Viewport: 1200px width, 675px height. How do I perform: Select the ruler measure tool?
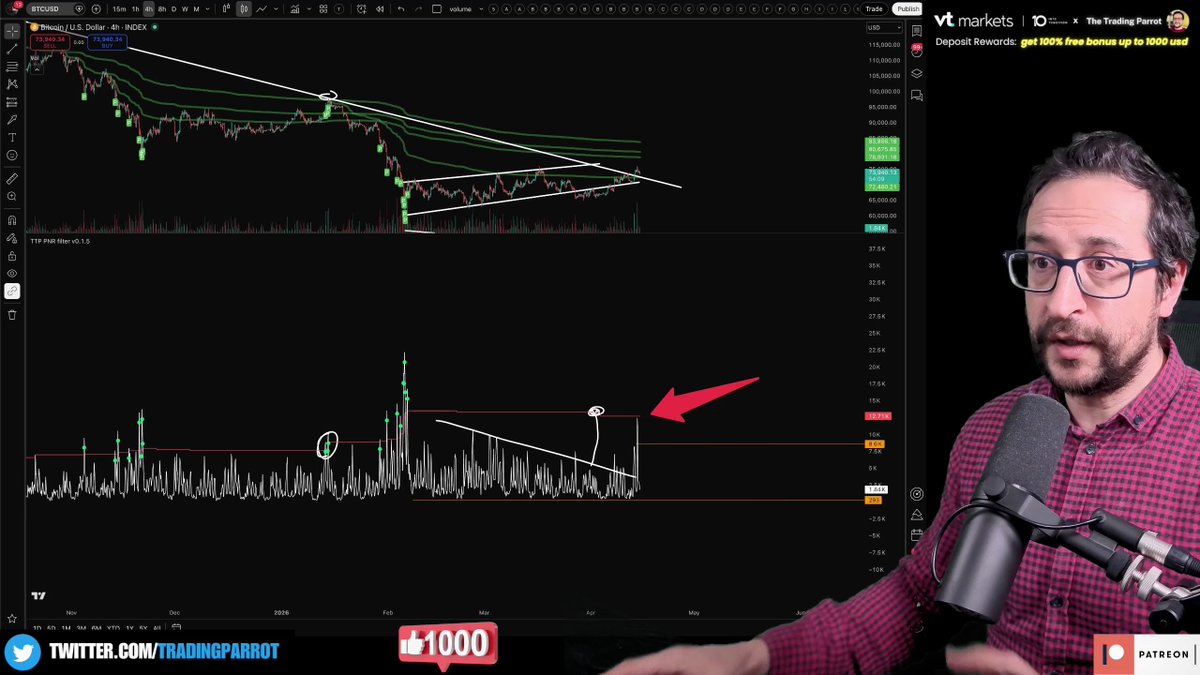tap(12, 178)
